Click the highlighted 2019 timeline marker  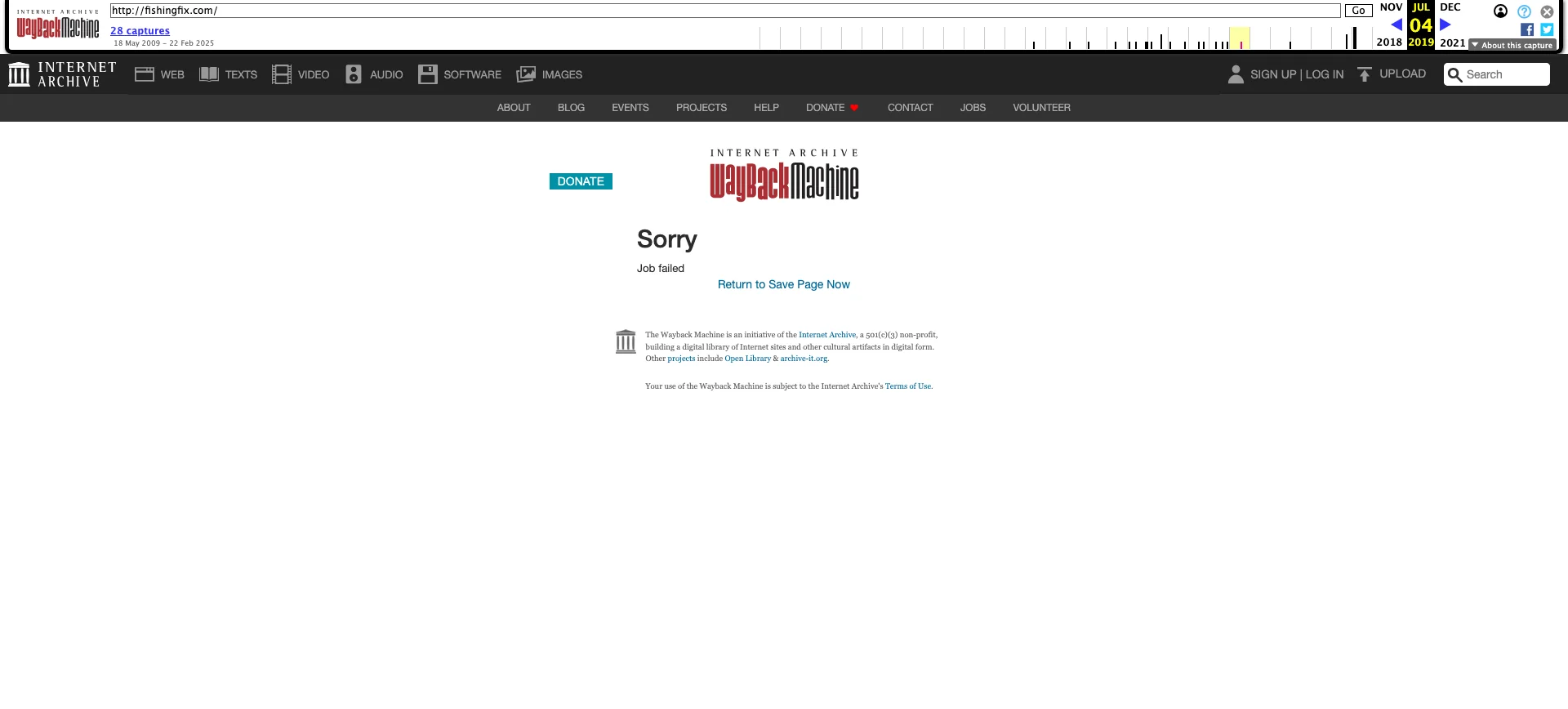click(1240, 39)
